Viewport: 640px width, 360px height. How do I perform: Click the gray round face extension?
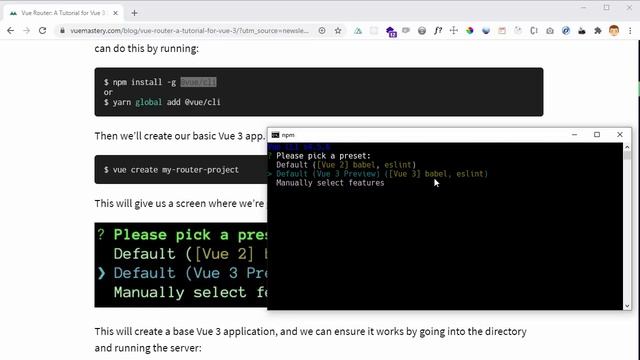(x=422, y=31)
